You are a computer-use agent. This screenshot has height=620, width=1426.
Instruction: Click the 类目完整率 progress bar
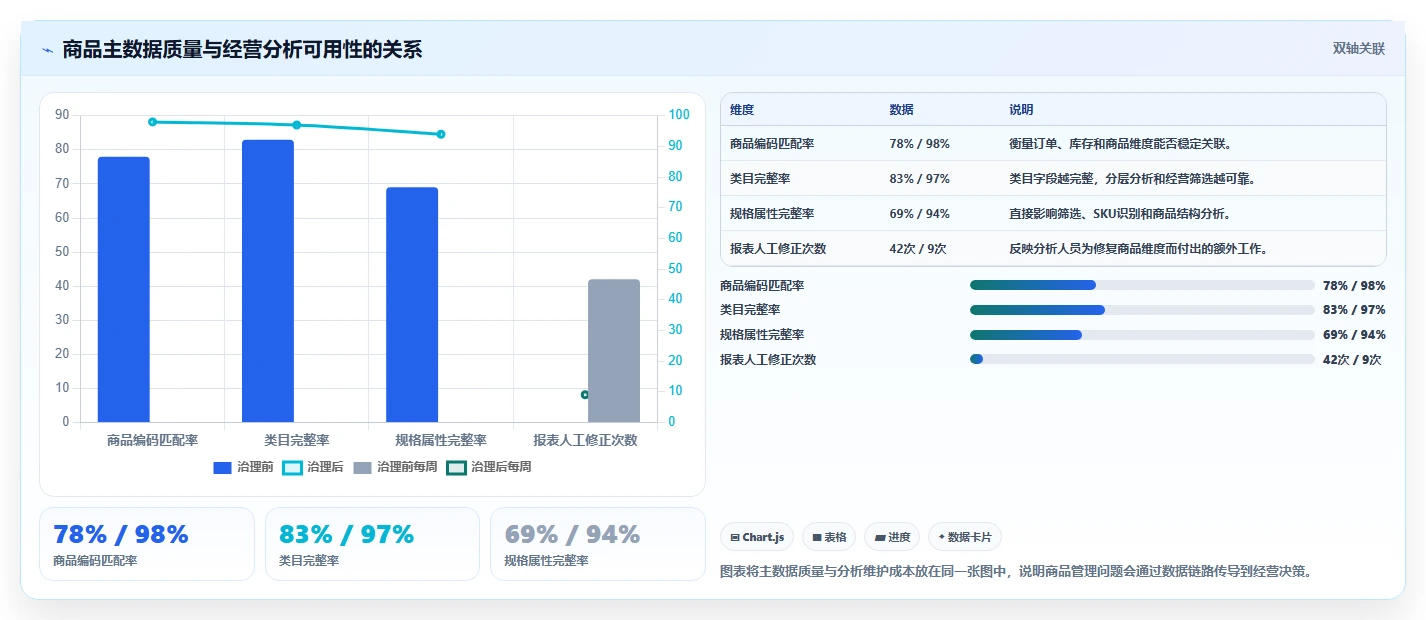(1142, 310)
